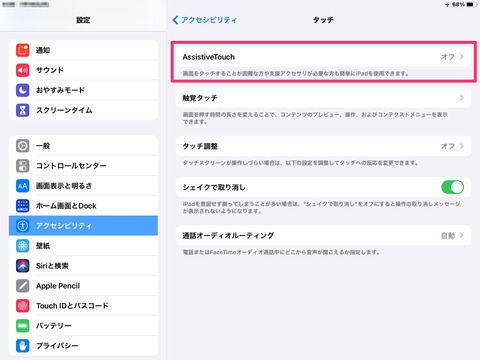Select the highlighted アクセシビリティ sidebar item

coord(83,226)
